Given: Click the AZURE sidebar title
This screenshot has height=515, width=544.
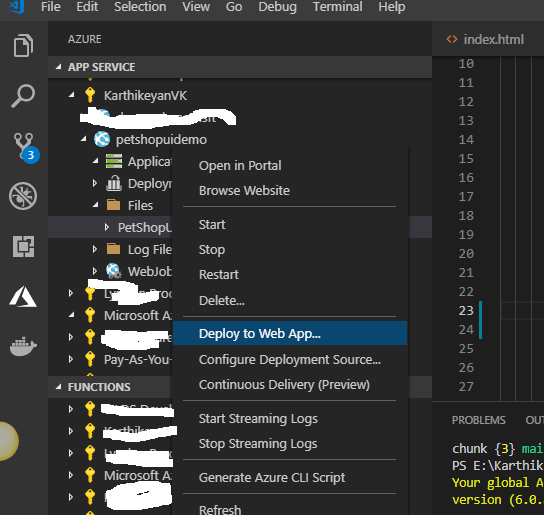Looking at the screenshot, I should click(85, 39).
